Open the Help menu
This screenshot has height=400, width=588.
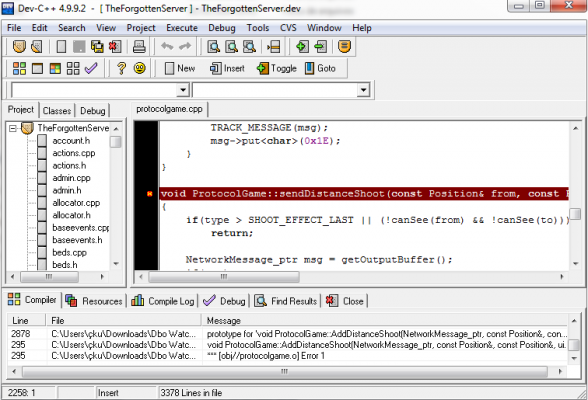tap(362, 28)
